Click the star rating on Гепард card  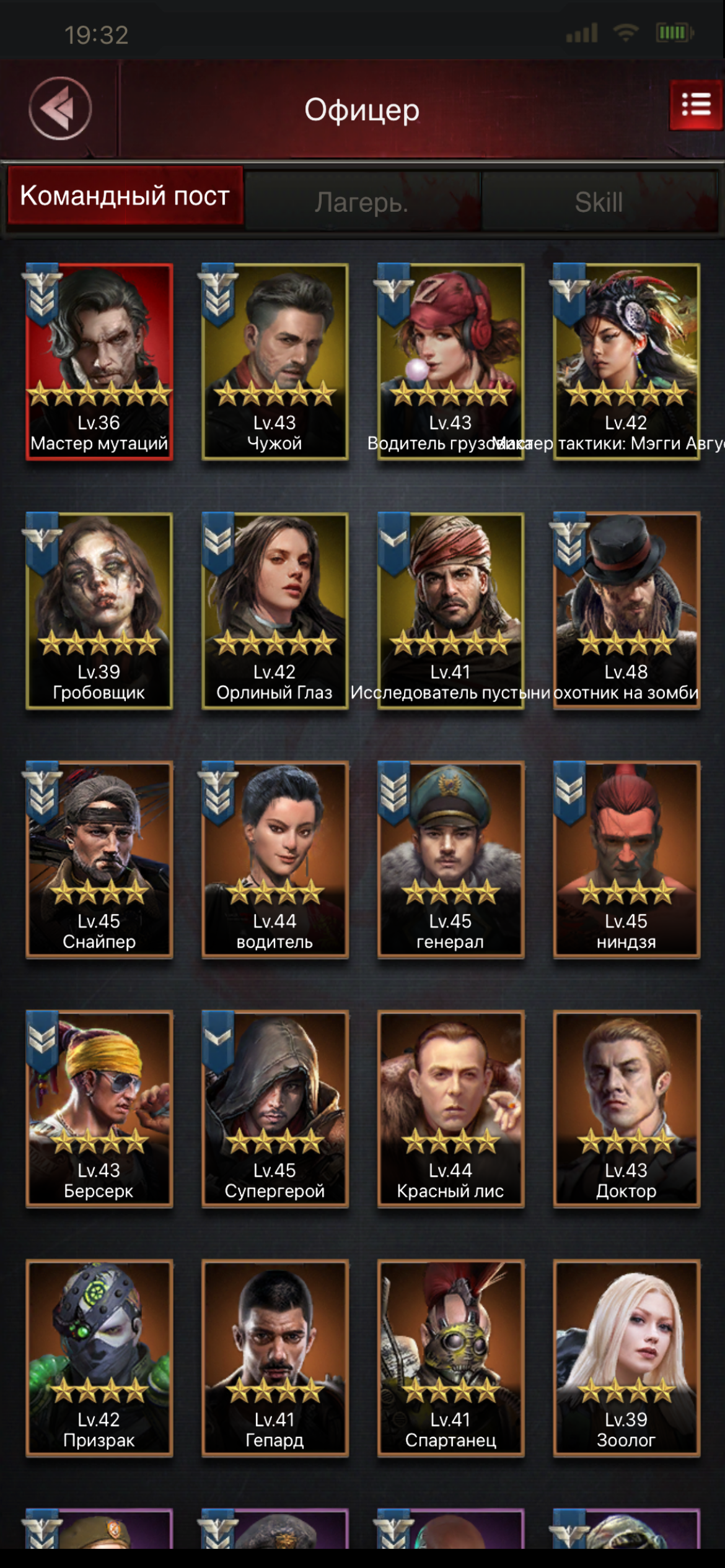[275, 1392]
